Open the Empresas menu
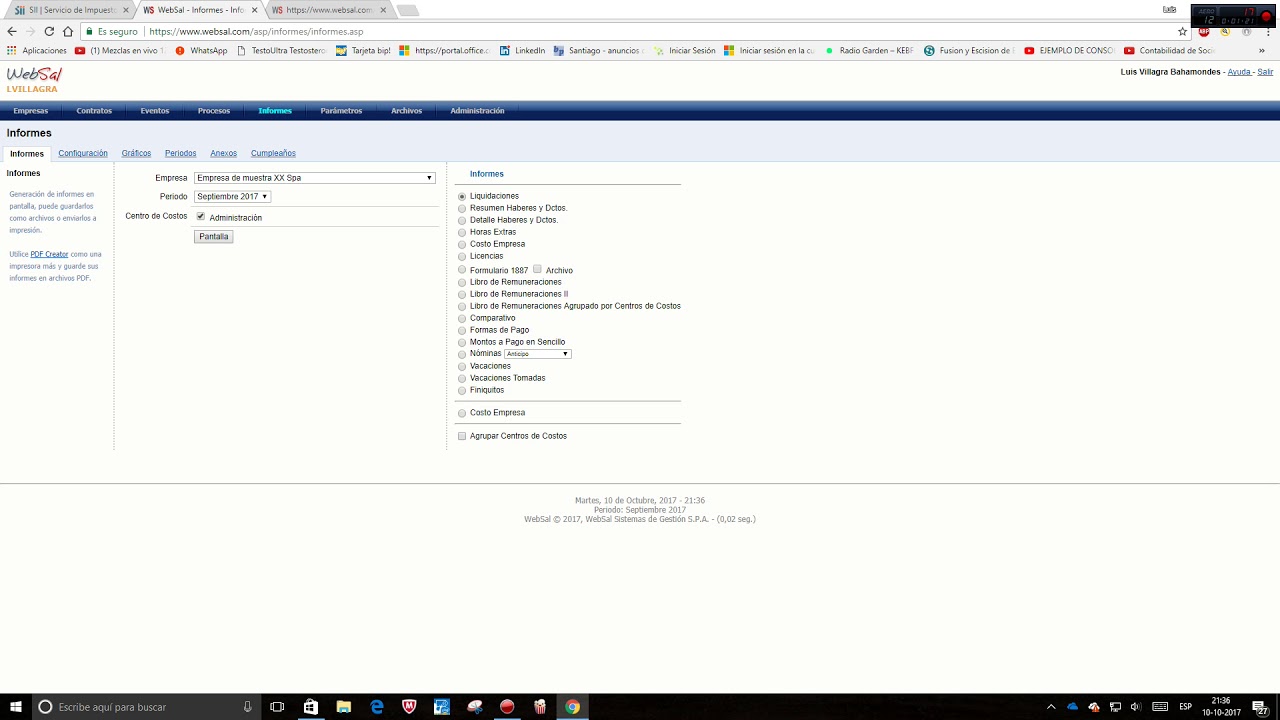The width and height of the screenshot is (1280, 720). (x=31, y=111)
